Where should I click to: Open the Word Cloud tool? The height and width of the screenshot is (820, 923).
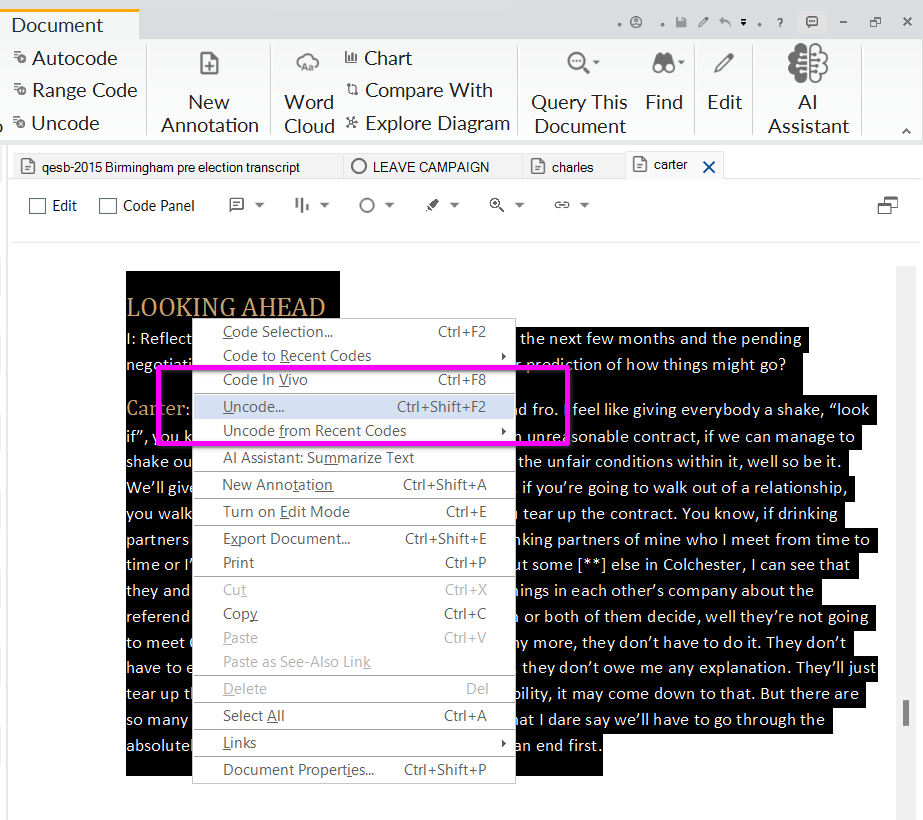coord(308,92)
